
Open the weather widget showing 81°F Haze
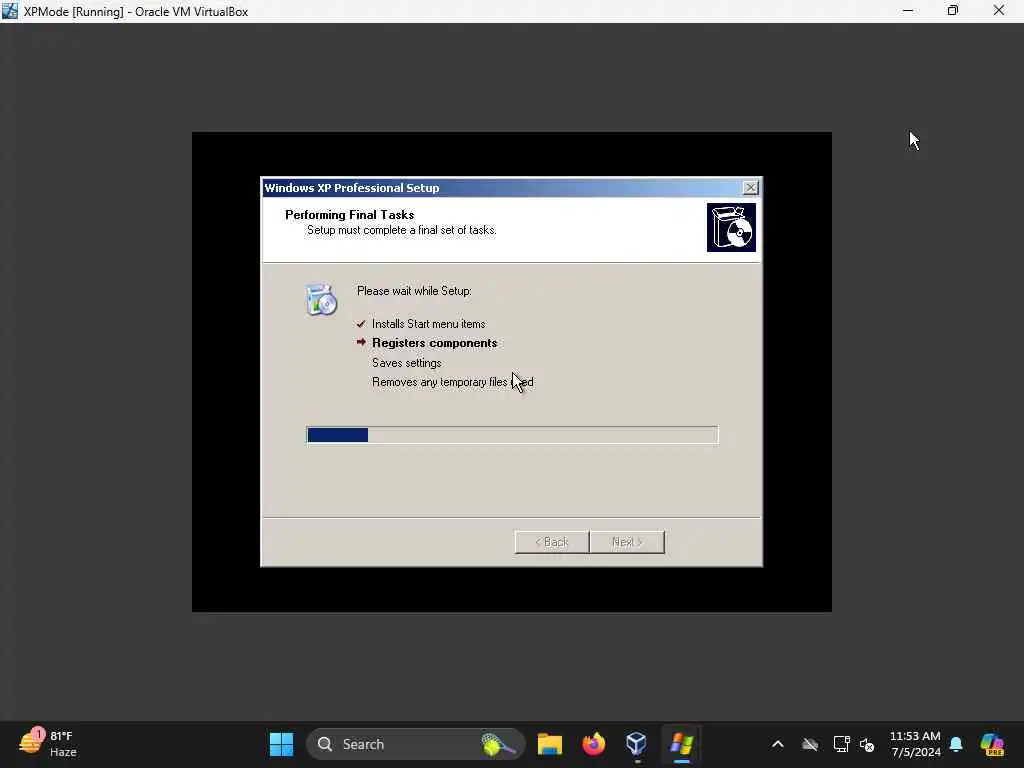pos(47,744)
